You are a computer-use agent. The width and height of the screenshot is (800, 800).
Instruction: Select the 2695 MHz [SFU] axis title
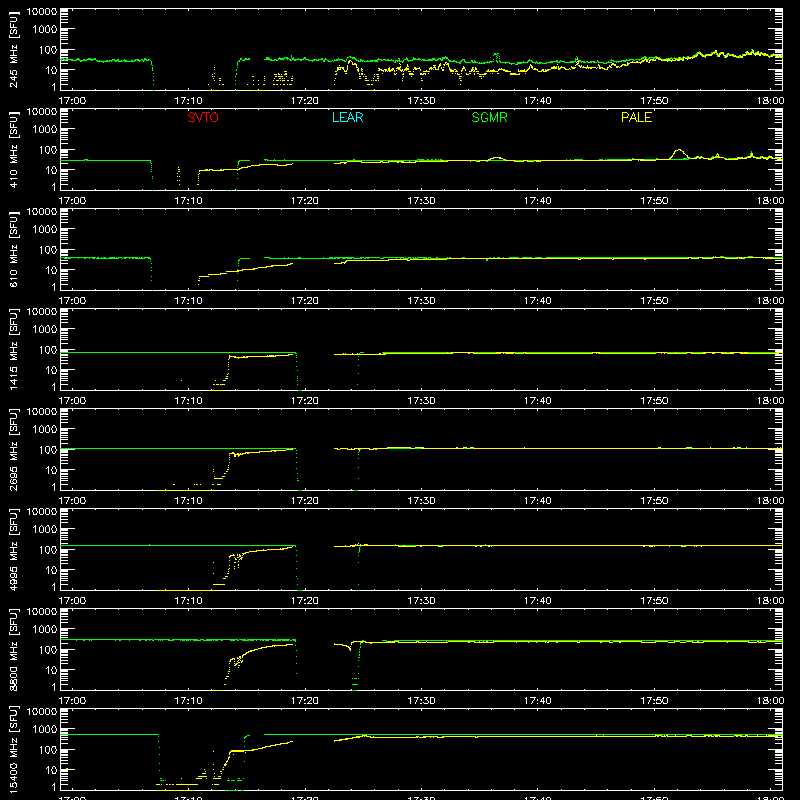pyautogui.click(x=14, y=449)
